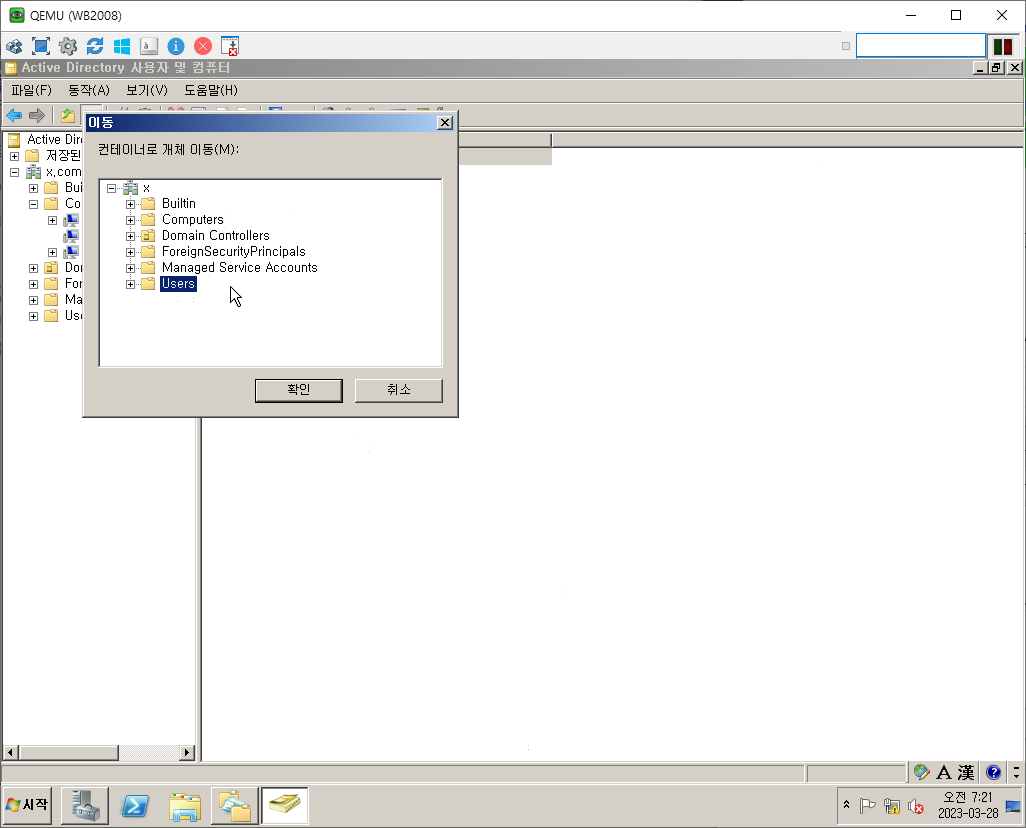The height and width of the screenshot is (828, 1026).
Task: Close the 이동 dialog with its X
Action: [445, 122]
